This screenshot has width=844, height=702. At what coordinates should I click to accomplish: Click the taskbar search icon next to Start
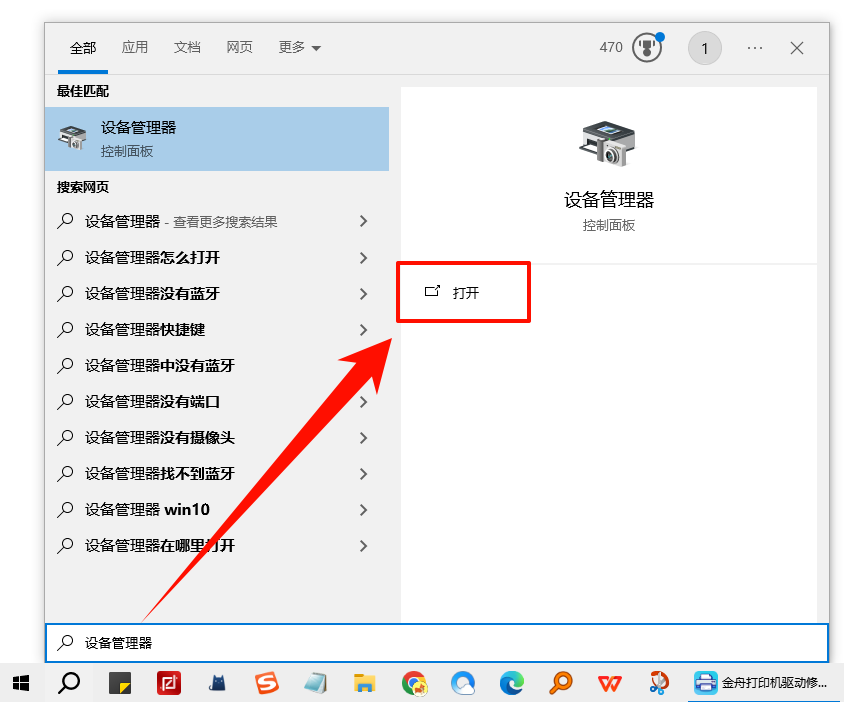click(x=68, y=684)
